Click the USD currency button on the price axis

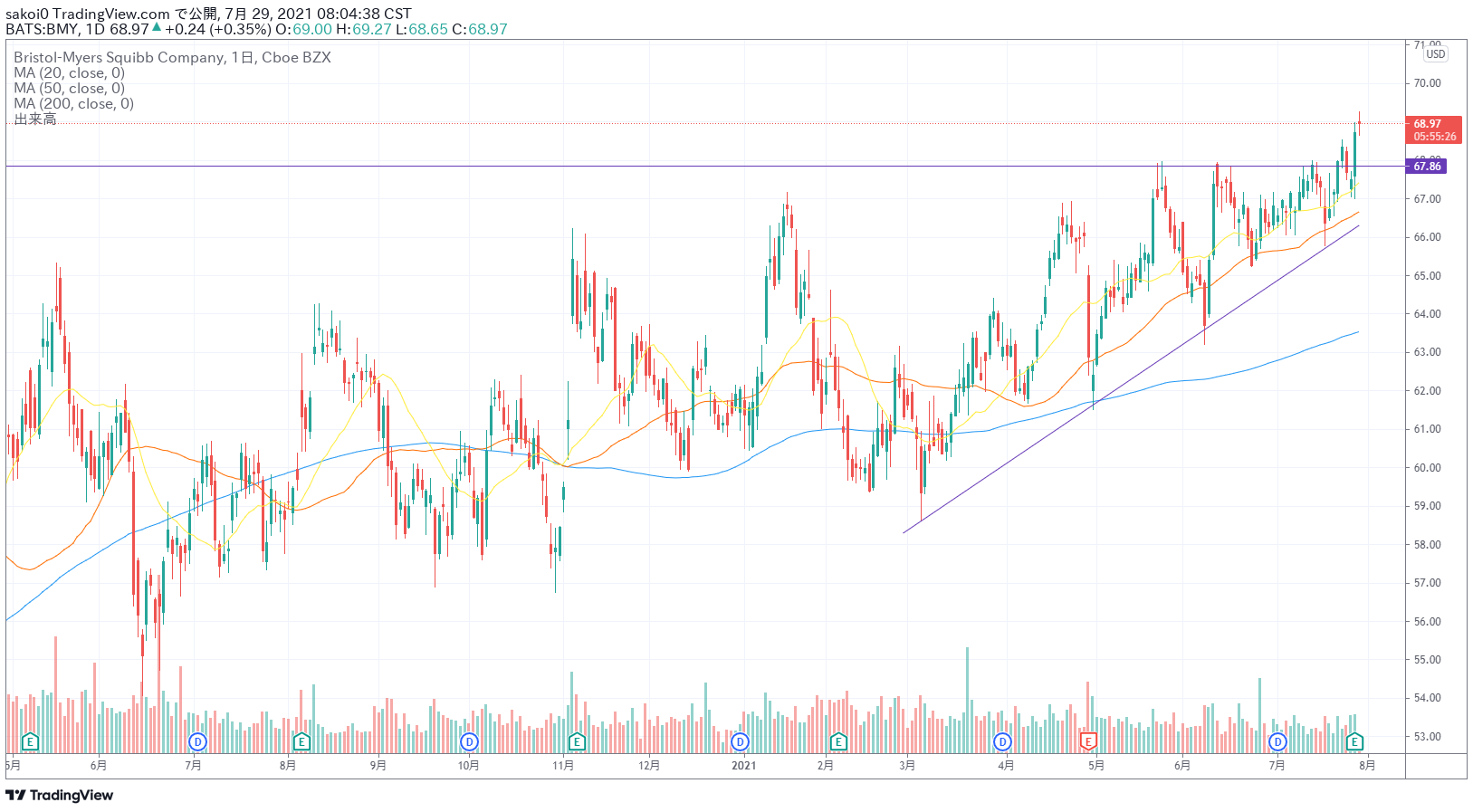[x=1436, y=54]
